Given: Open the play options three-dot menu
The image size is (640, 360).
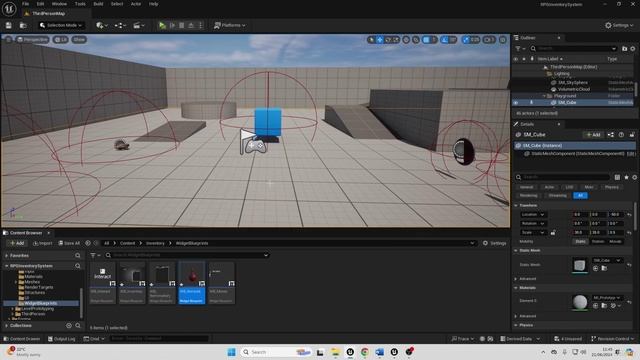Looking at the screenshot, I should coord(200,25).
